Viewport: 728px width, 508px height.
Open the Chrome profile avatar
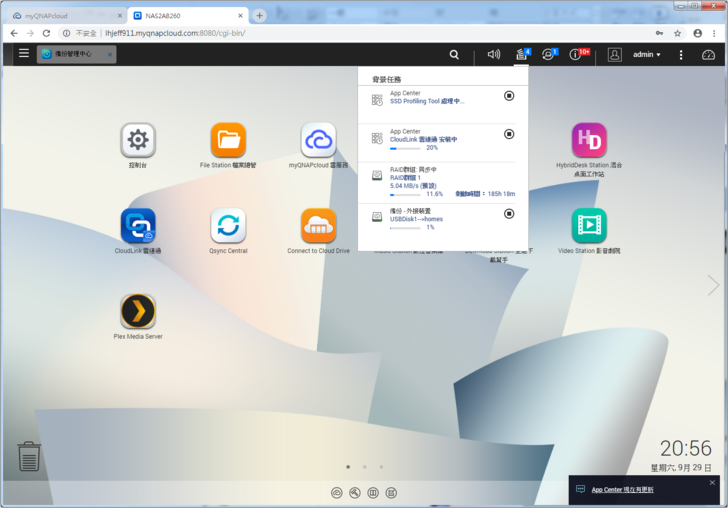tap(697, 33)
